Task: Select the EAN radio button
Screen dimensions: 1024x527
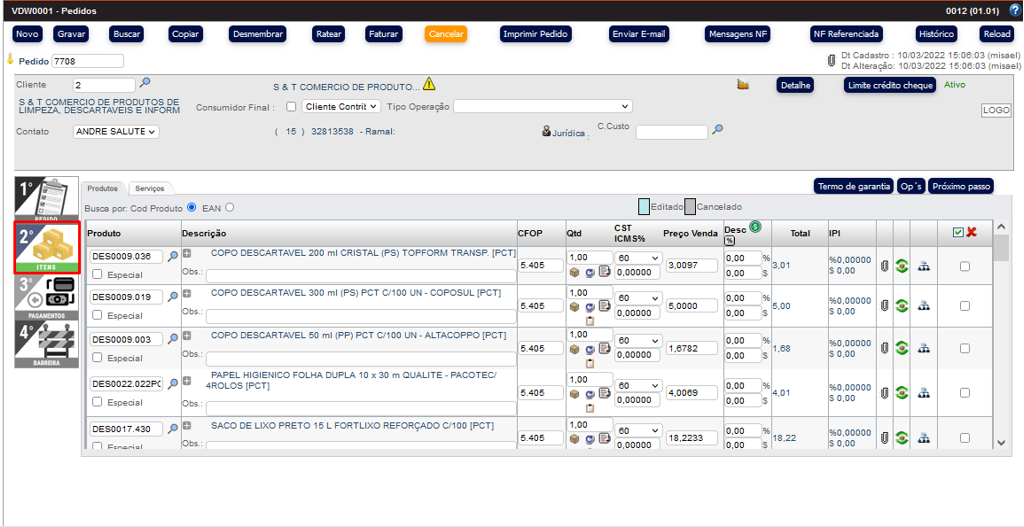Action: (x=229, y=207)
